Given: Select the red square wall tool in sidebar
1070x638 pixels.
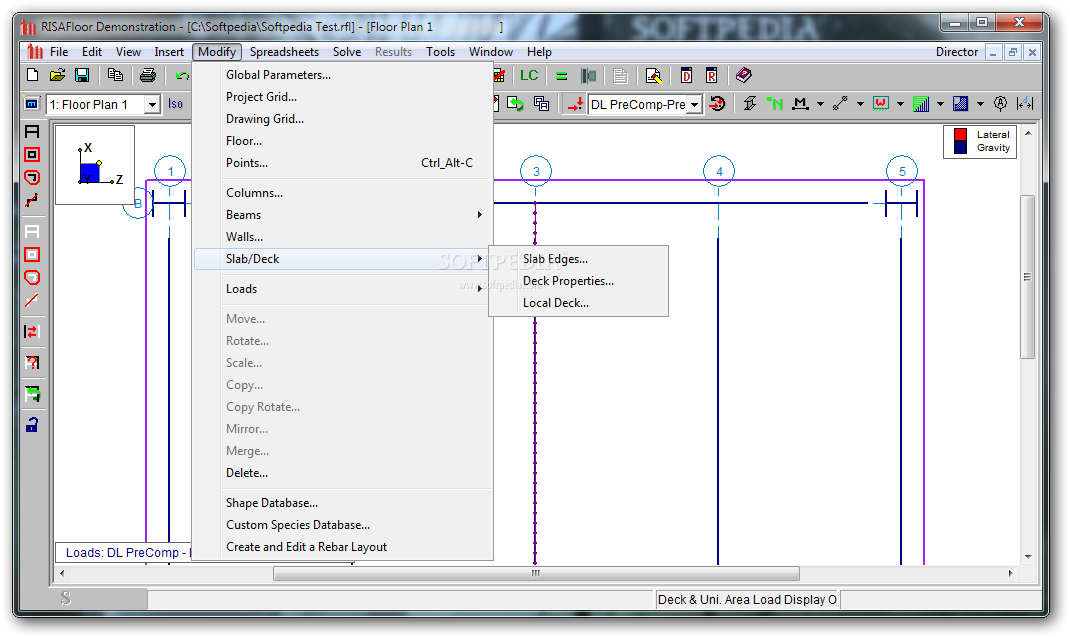Looking at the screenshot, I should tap(32, 155).
